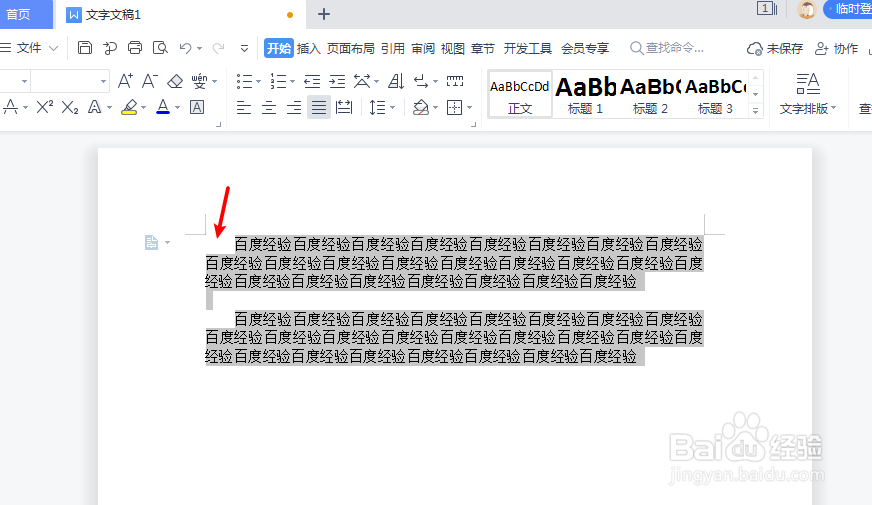Open 审阅 tab

pyautogui.click(x=423, y=48)
